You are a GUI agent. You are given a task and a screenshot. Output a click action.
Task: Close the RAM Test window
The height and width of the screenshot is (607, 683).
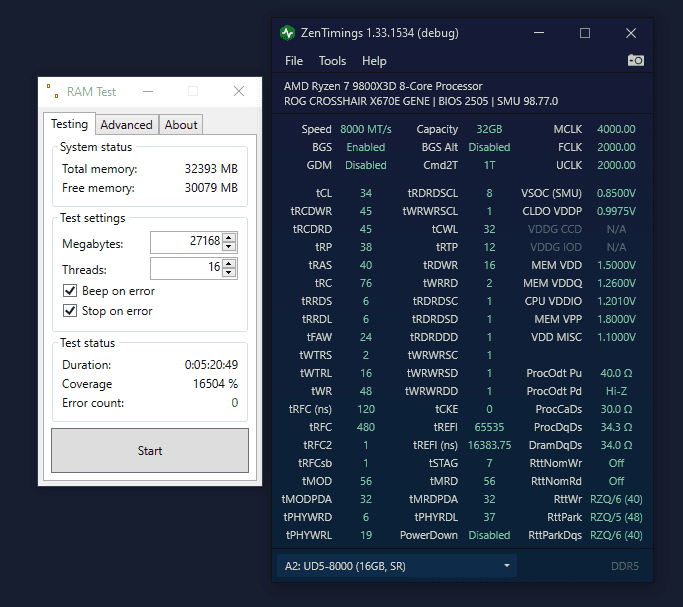[239, 91]
